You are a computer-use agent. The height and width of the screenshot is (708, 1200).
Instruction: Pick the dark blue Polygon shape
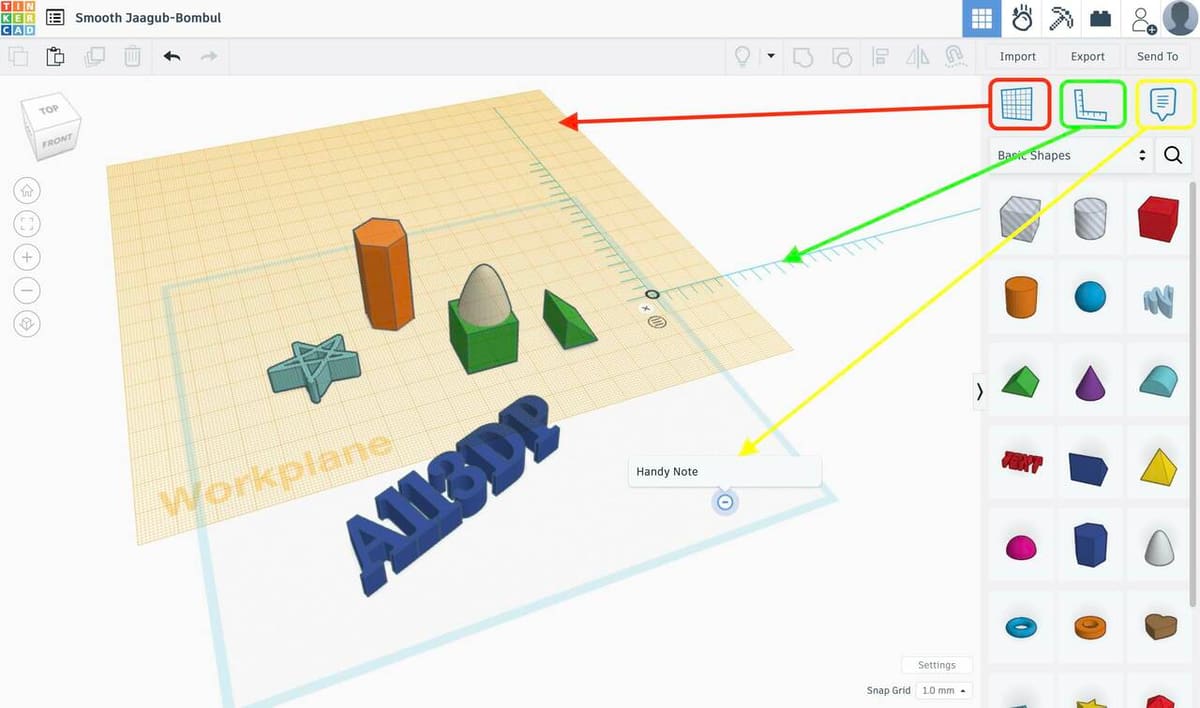pos(1090,545)
